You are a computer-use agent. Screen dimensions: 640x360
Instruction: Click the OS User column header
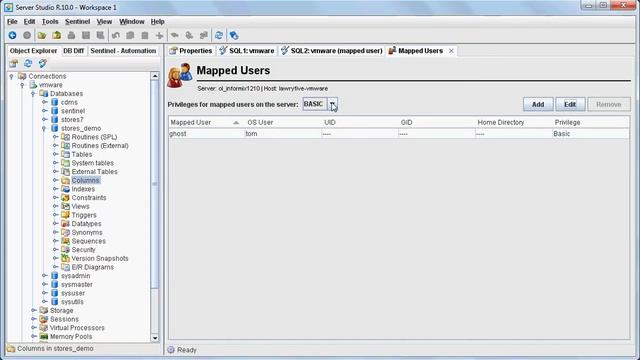pyautogui.click(x=282, y=122)
